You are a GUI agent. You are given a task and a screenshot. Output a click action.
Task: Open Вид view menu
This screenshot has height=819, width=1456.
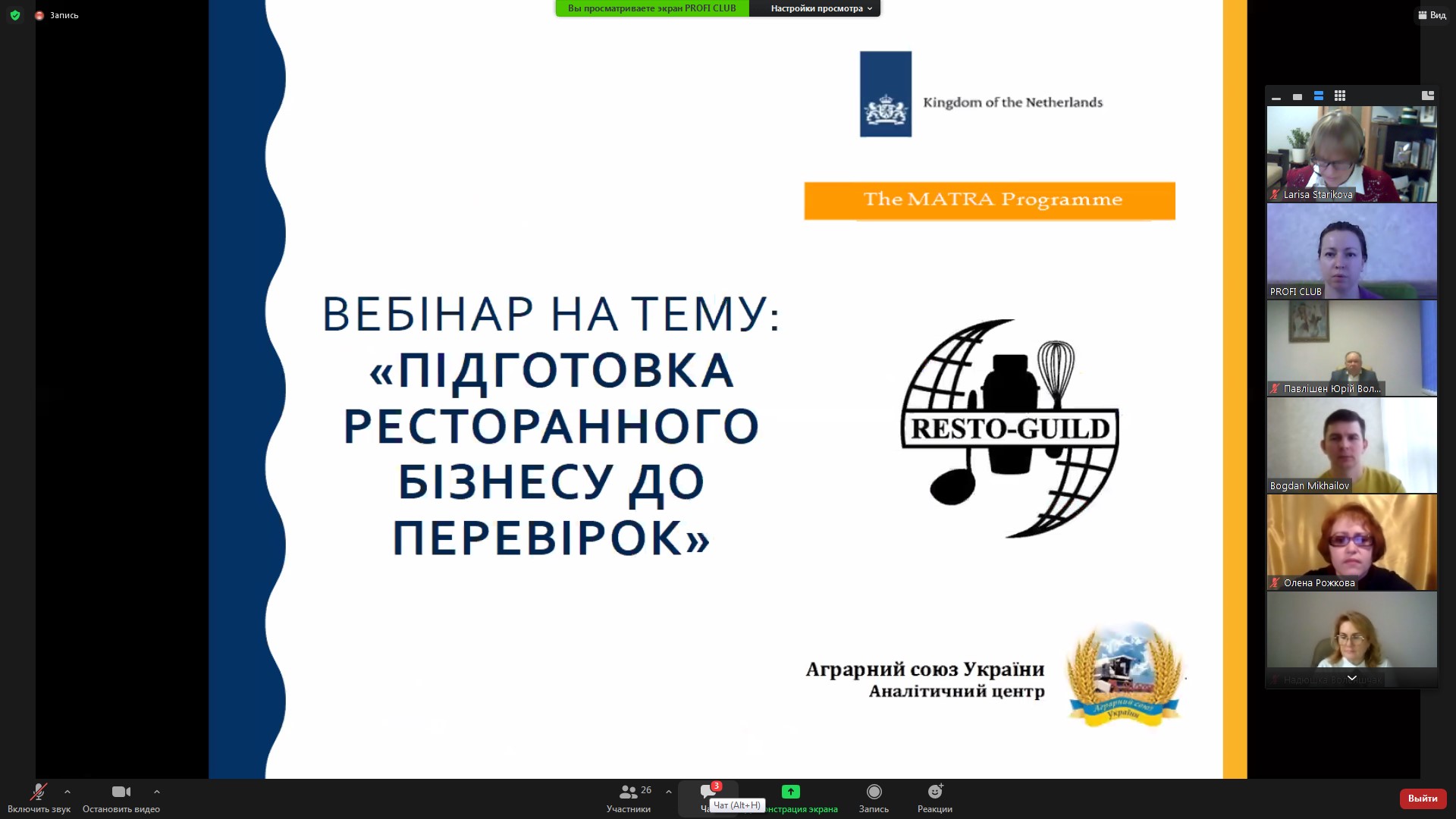[x=1432, y=15]
